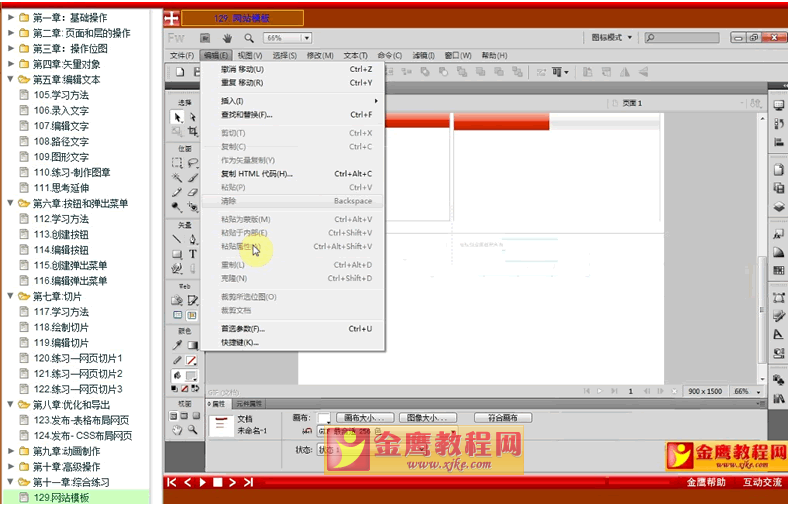Click the stroke color swatch in tools panel

[x=191, y=360]
